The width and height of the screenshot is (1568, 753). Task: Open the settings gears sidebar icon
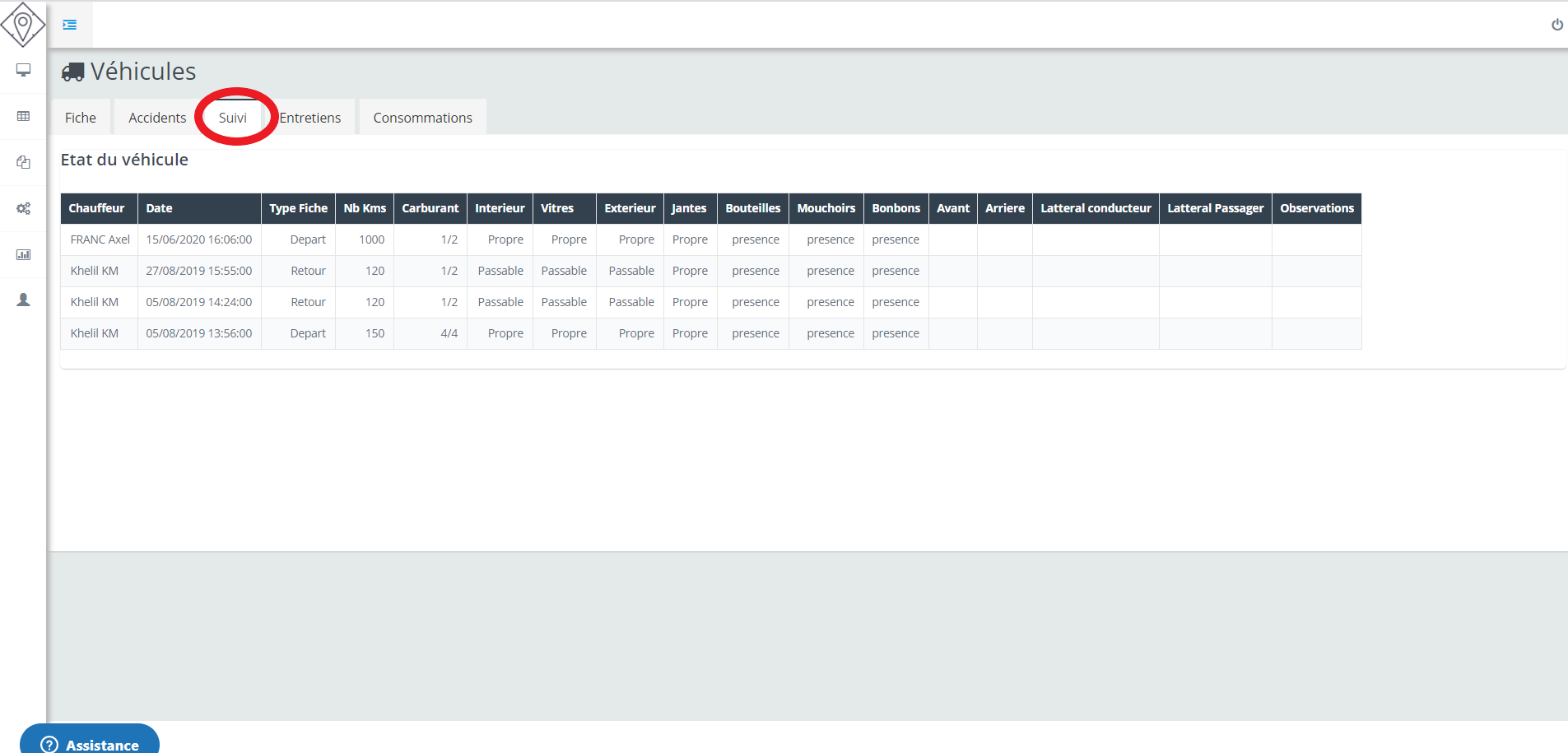click(x=23, y=208)
